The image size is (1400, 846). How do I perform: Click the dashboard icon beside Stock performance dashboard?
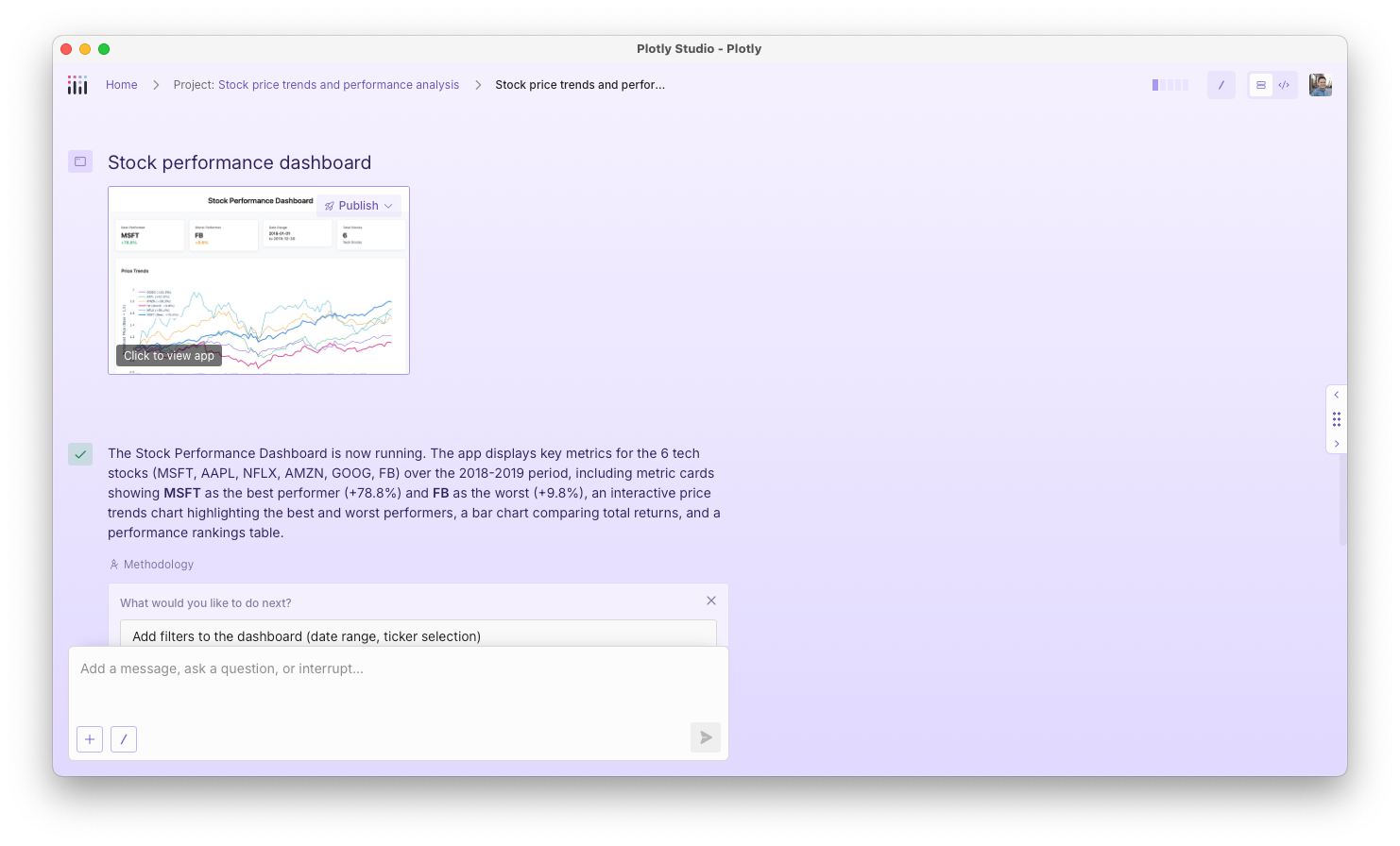(80, 161)
